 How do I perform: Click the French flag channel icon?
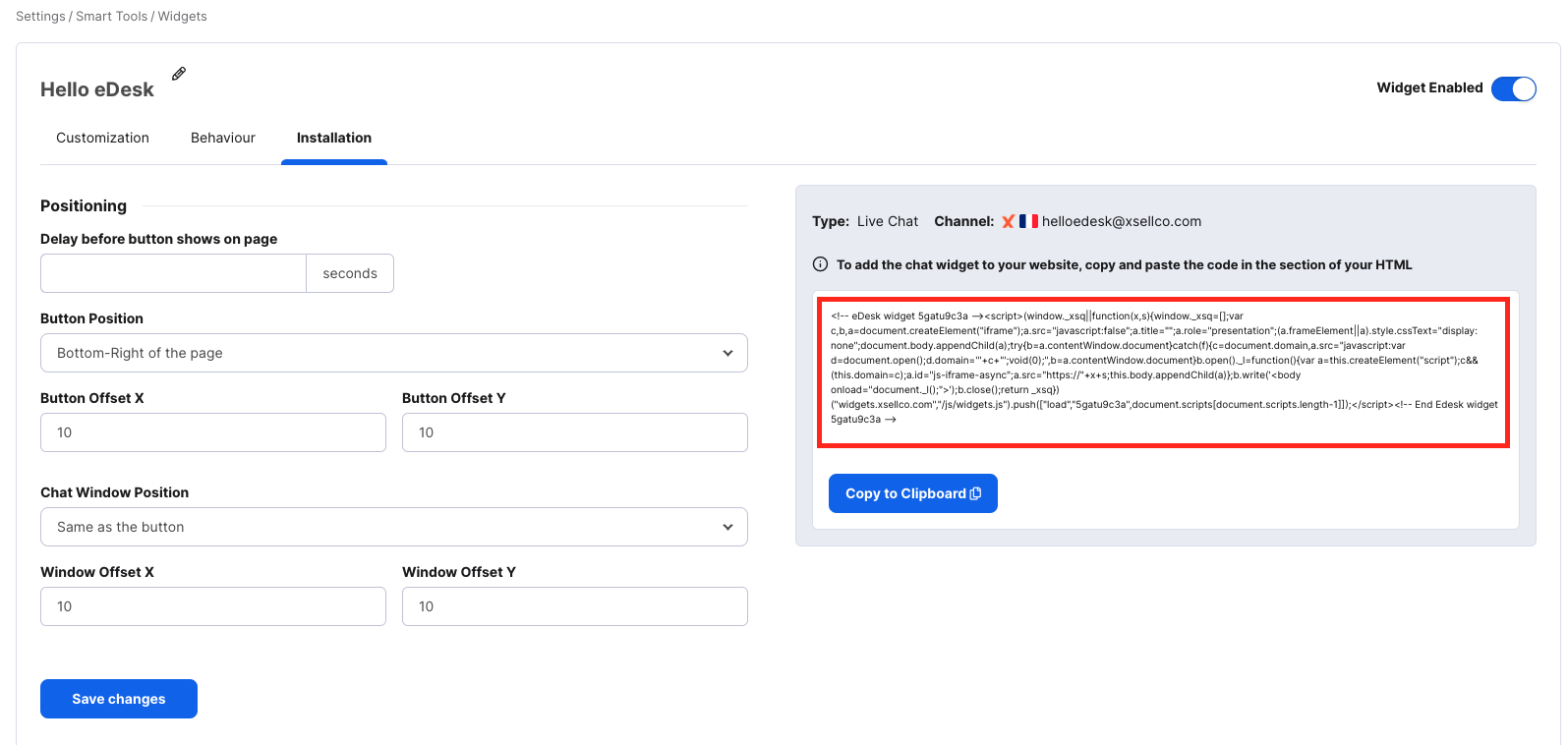(1028, 221)
